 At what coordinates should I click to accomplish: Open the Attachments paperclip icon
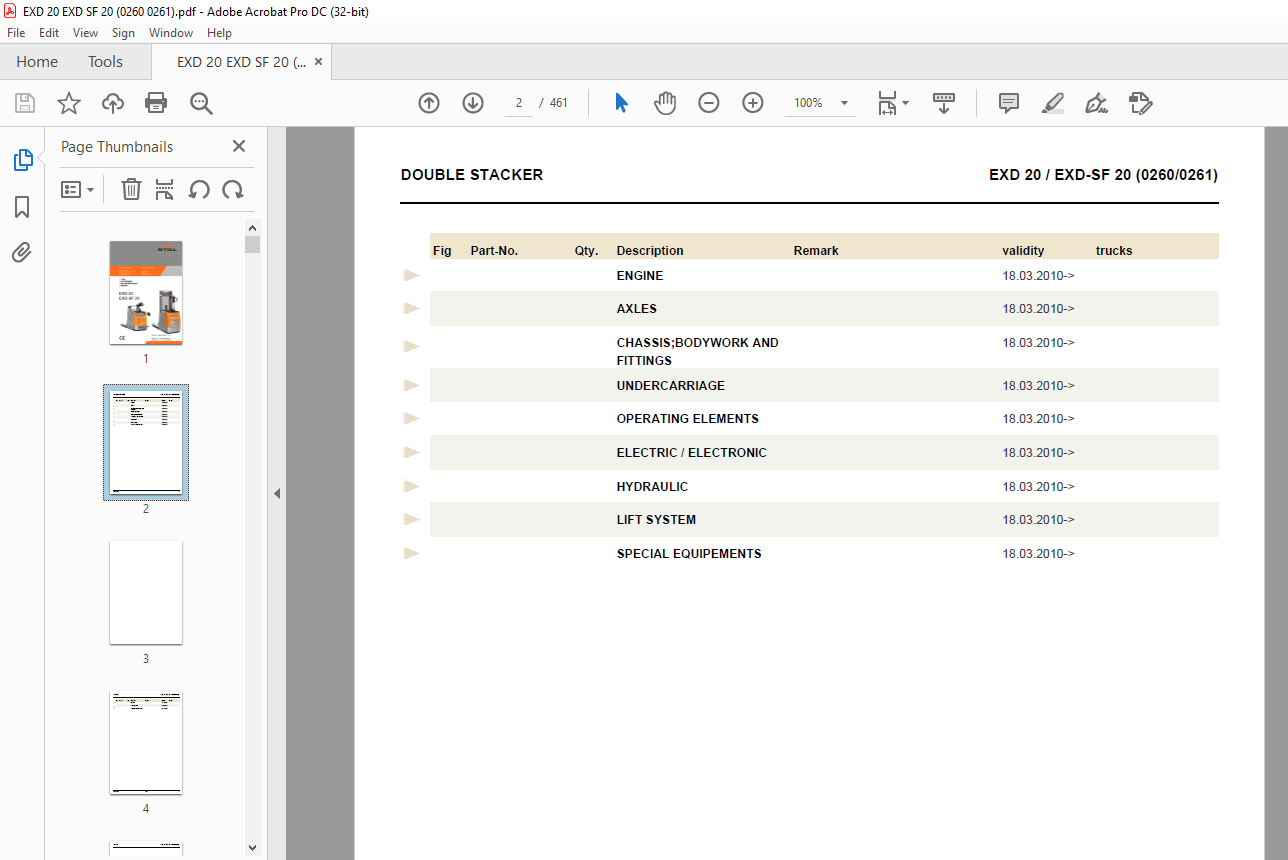[x=22, y=252]
